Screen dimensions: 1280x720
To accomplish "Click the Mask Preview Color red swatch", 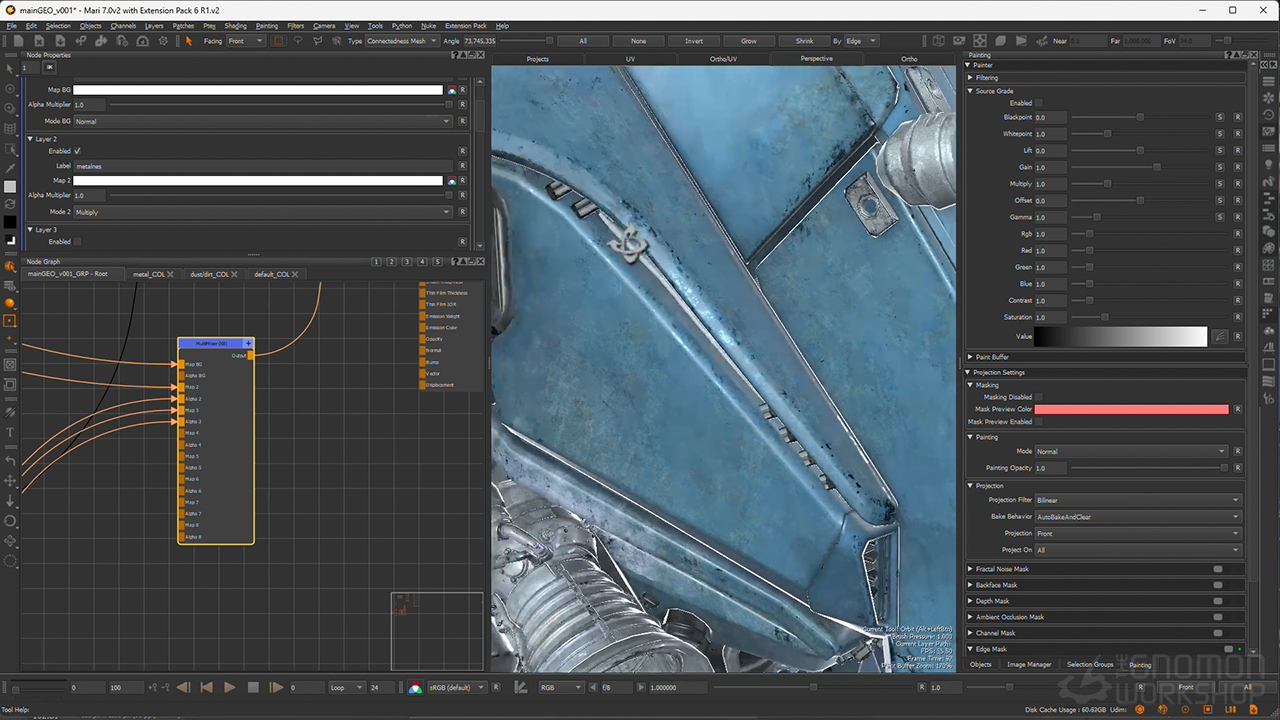I will [1131, 409].
